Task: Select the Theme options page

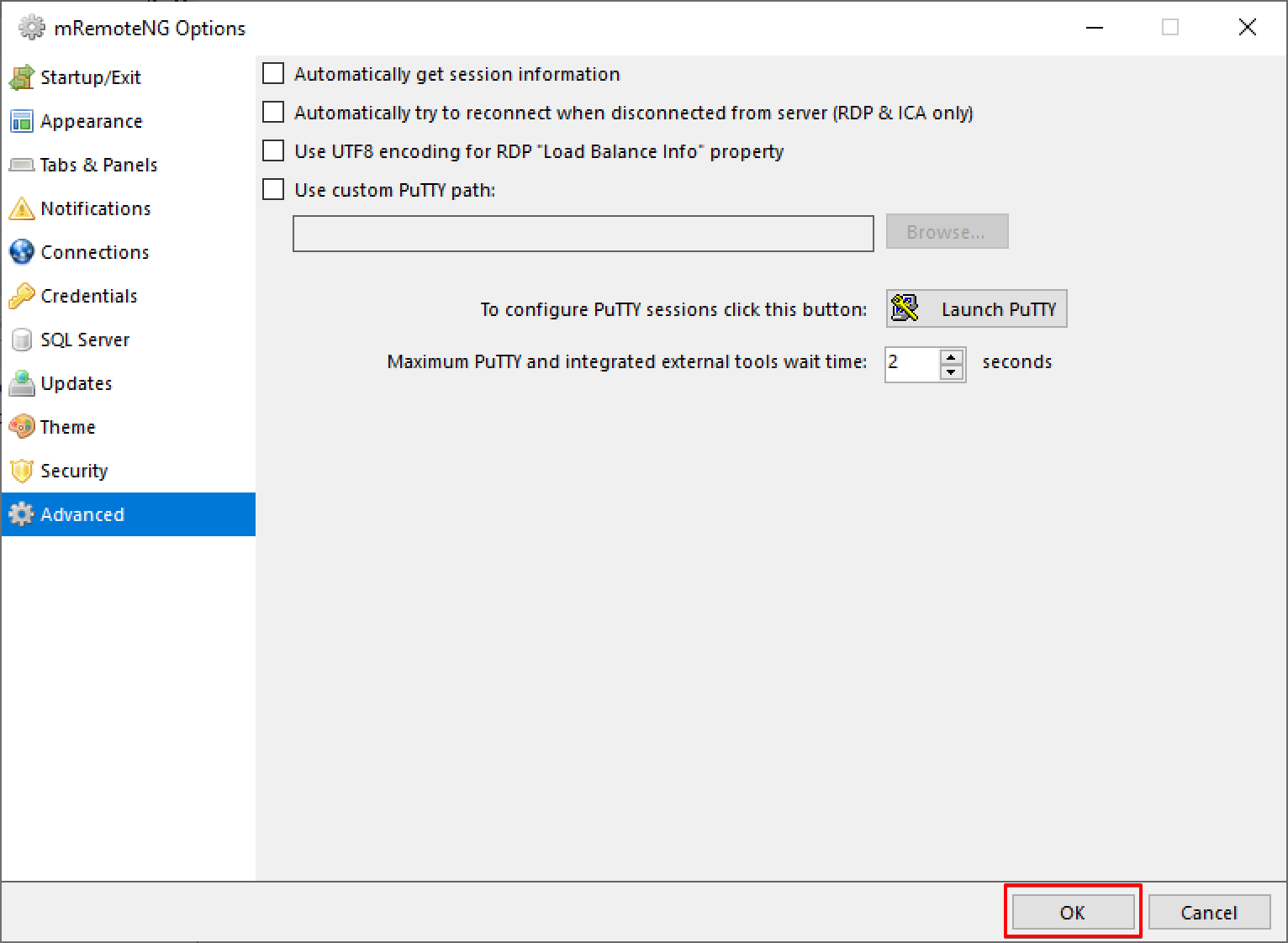Action: click(x=128, y=427)
